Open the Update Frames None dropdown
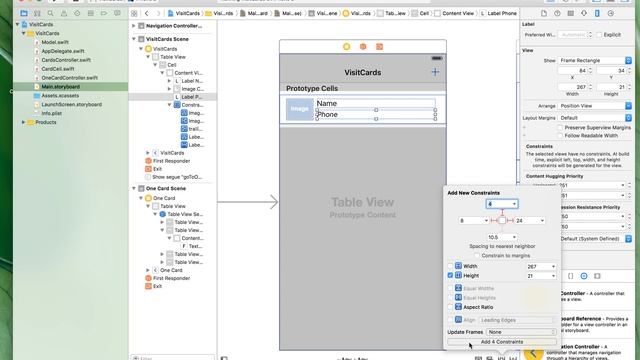The image size is (640, 360). 522,332
